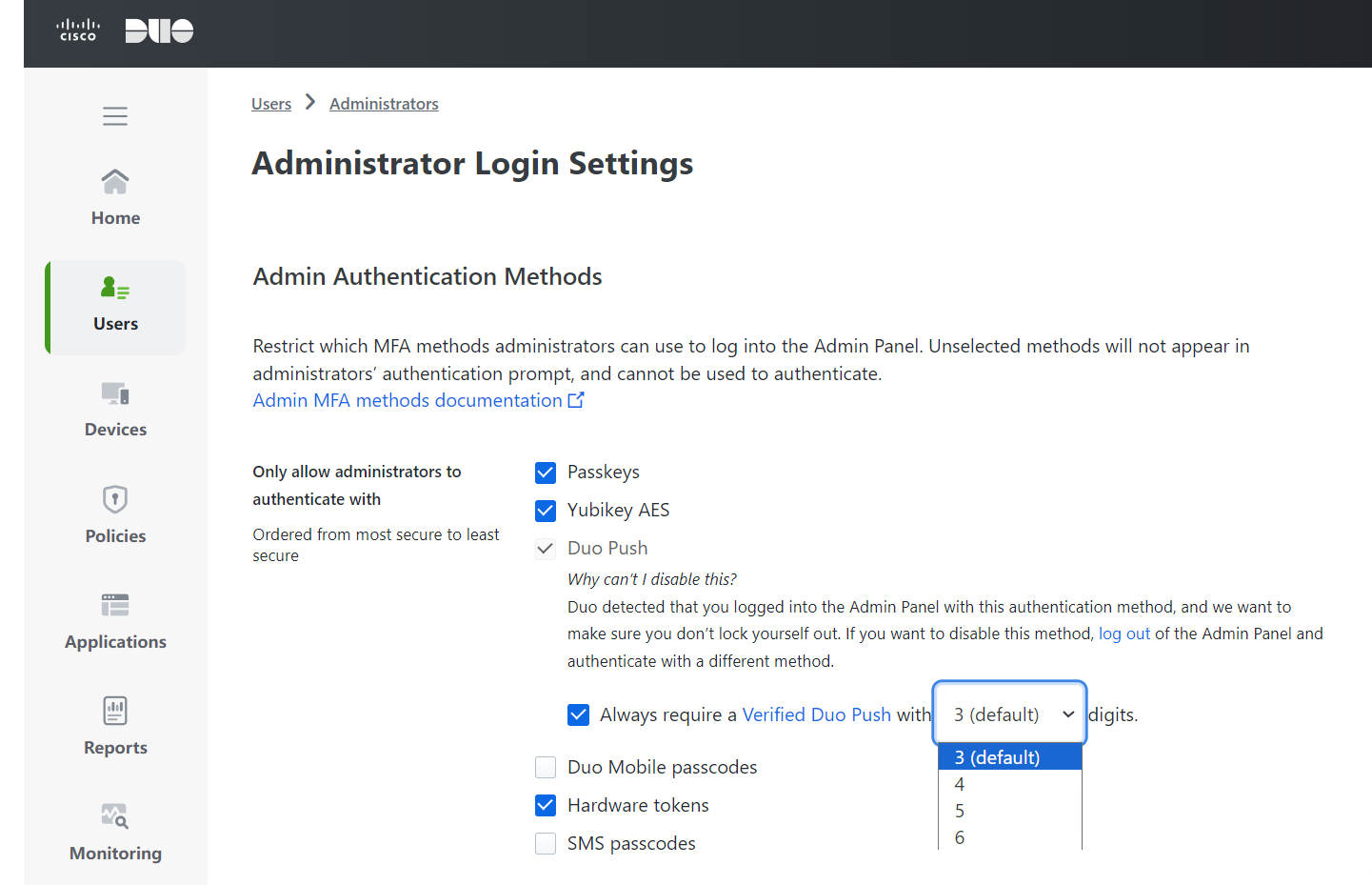Screen dimensions: 1372x885
Task: Open the Policies shield icon
Action: [x=115, y=499]
